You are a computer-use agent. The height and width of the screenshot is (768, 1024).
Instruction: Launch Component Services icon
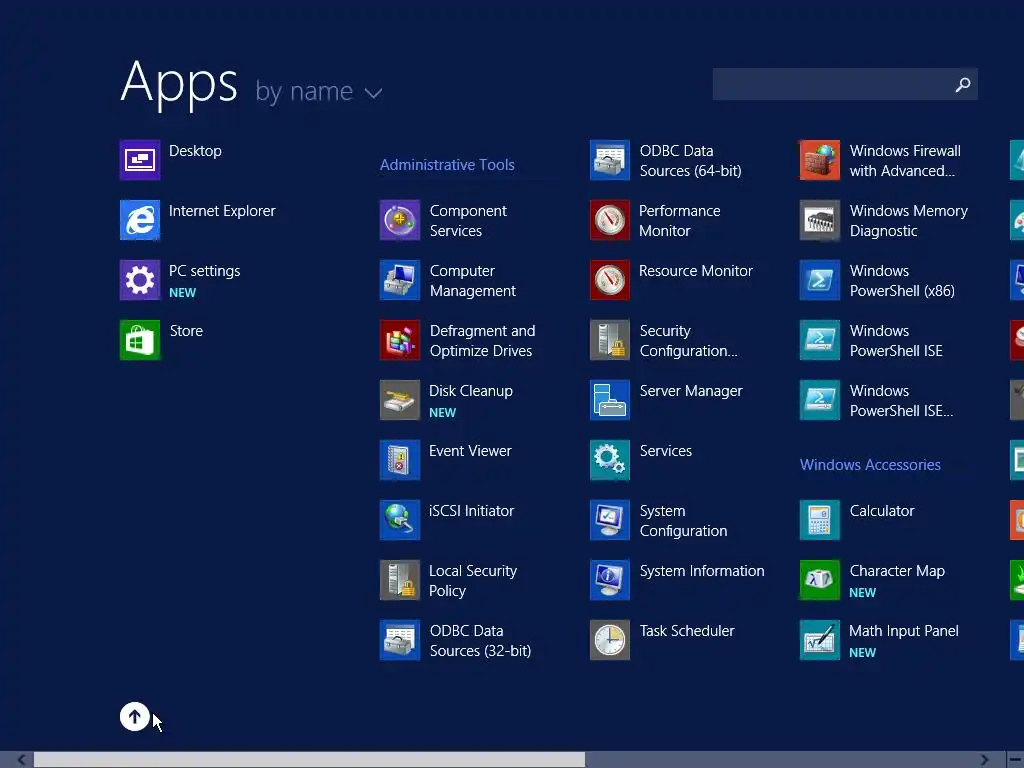point(400,219)
